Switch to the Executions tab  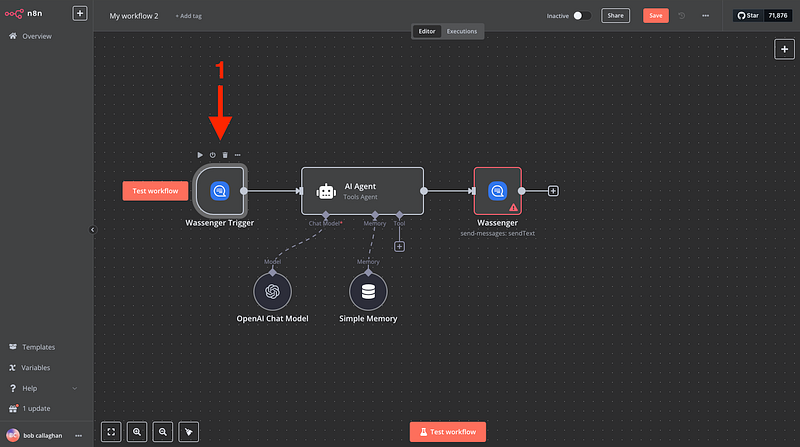click(461, 31)
